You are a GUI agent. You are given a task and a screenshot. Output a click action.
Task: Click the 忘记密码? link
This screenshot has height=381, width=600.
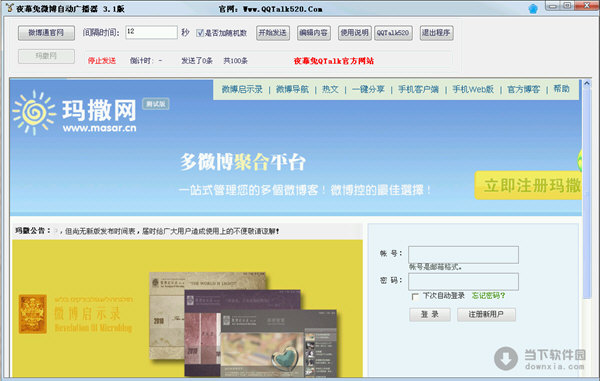pos(488,296)
